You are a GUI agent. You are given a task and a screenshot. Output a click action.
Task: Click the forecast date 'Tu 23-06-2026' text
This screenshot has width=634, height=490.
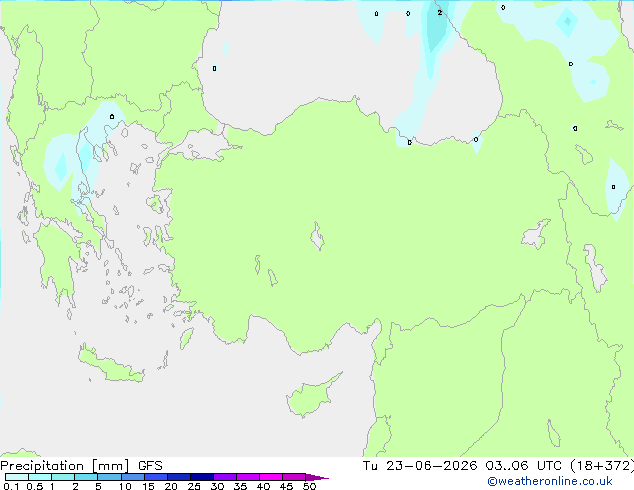click(x=420, y=466)
